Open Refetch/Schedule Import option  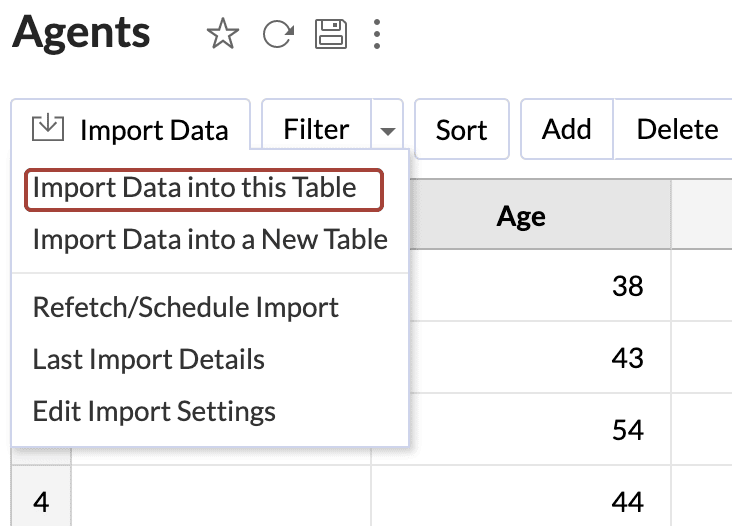(186, 307)
